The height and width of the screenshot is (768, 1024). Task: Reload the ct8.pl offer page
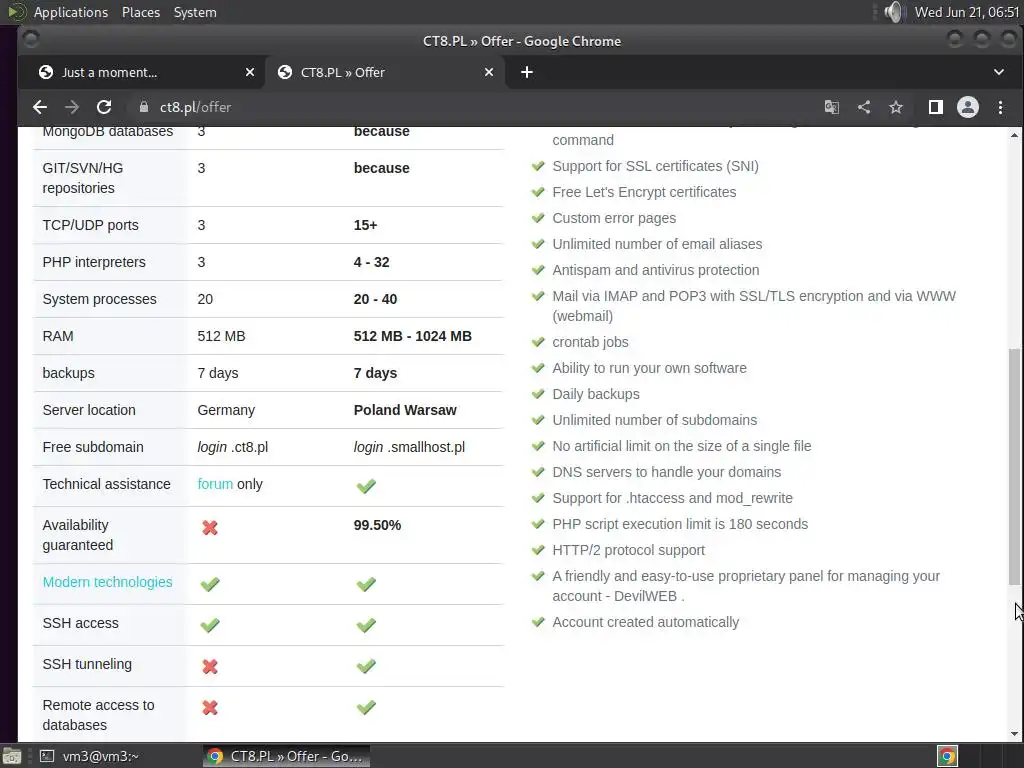(x=104, y=107)
